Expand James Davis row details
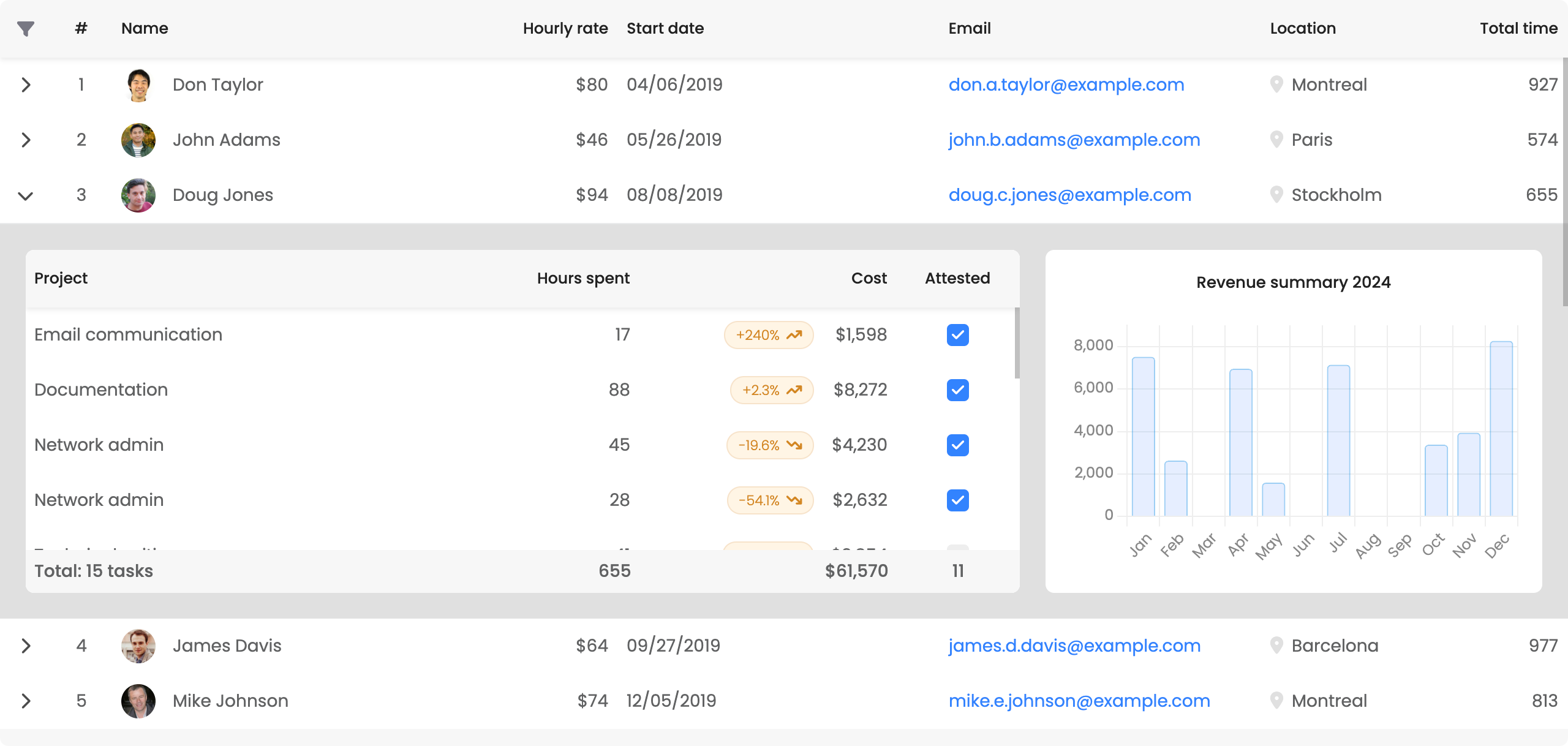This screenshot has height=746, width=1568. click(26, 646)
